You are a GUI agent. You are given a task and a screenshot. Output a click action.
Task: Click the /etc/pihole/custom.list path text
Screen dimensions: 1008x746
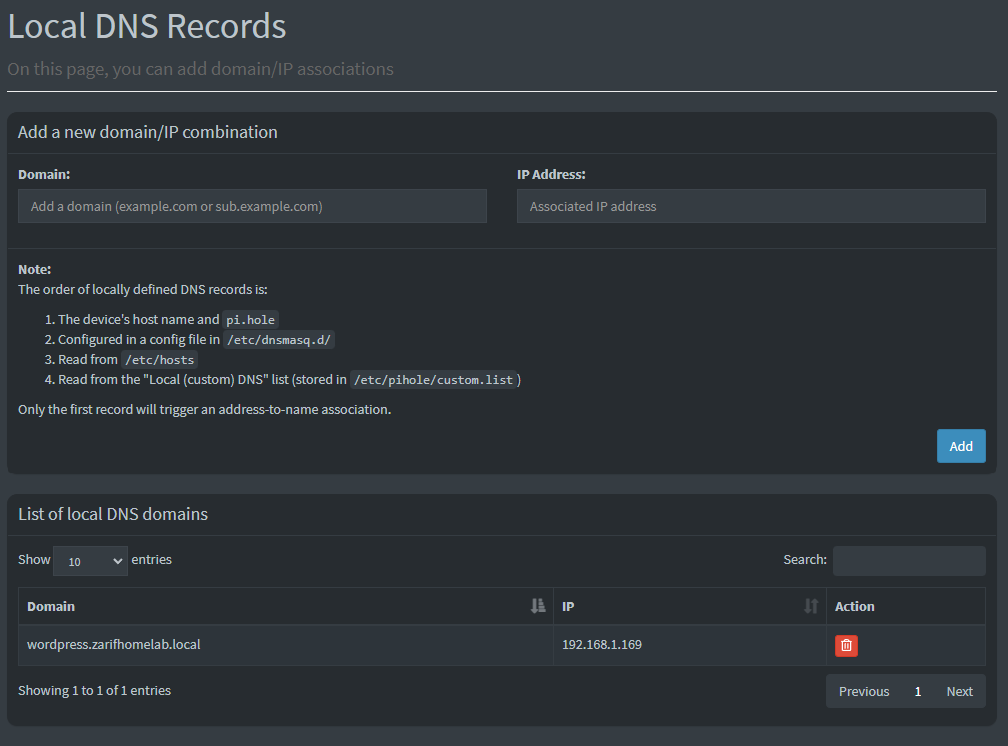point(434,380)
